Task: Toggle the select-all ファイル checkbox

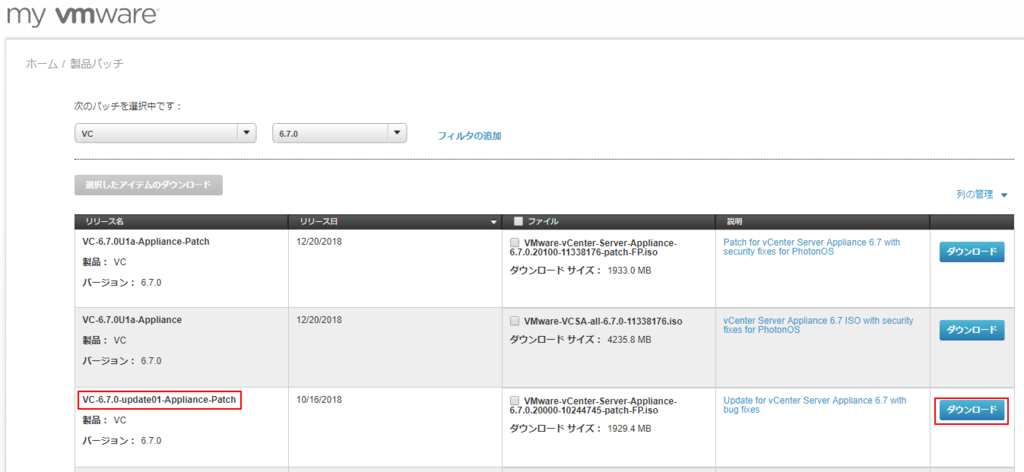Action: (519, 221)
